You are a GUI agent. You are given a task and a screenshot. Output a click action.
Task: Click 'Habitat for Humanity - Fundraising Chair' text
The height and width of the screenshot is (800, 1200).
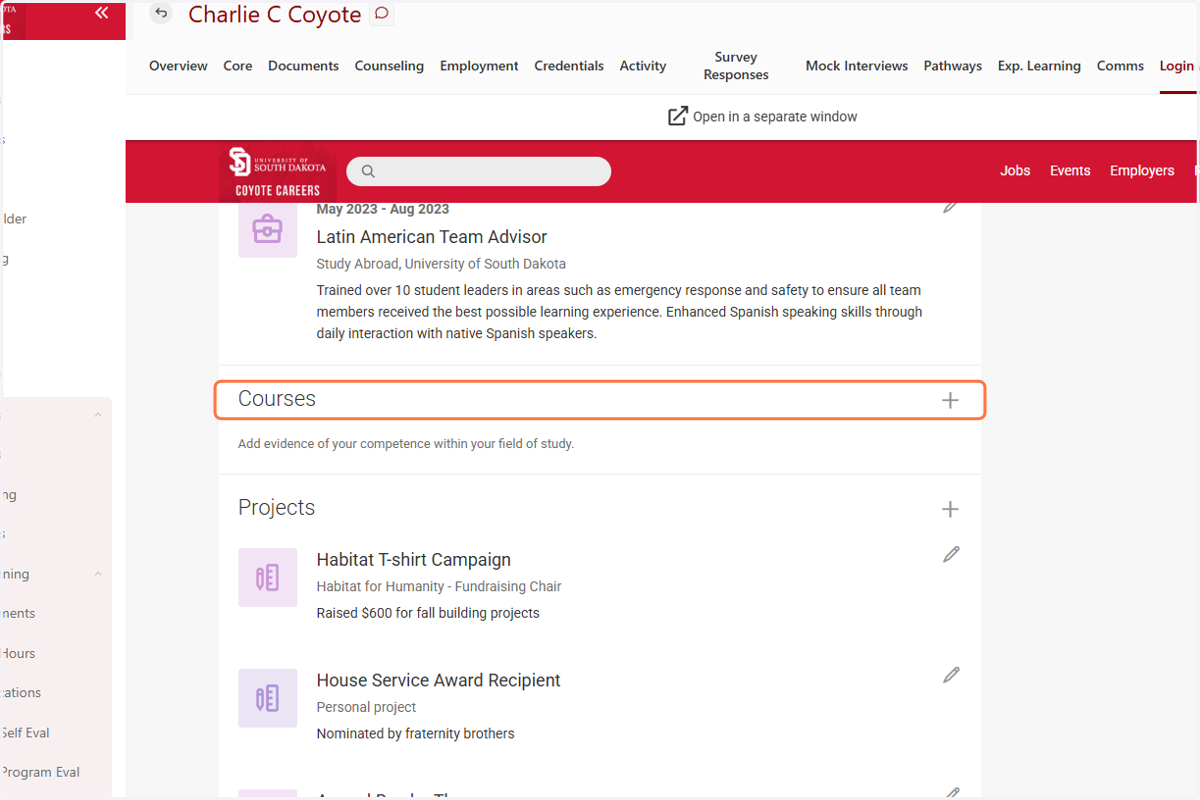(x=439, y=587)
